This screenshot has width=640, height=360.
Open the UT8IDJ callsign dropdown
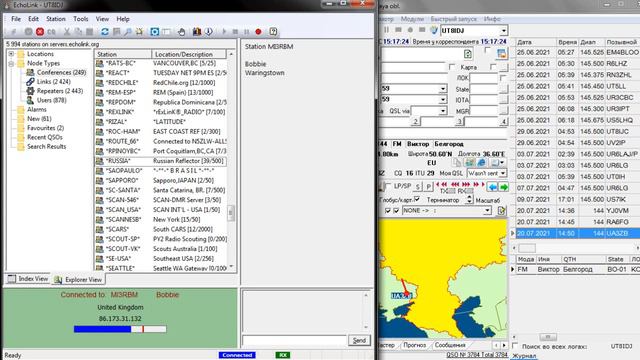504,31
